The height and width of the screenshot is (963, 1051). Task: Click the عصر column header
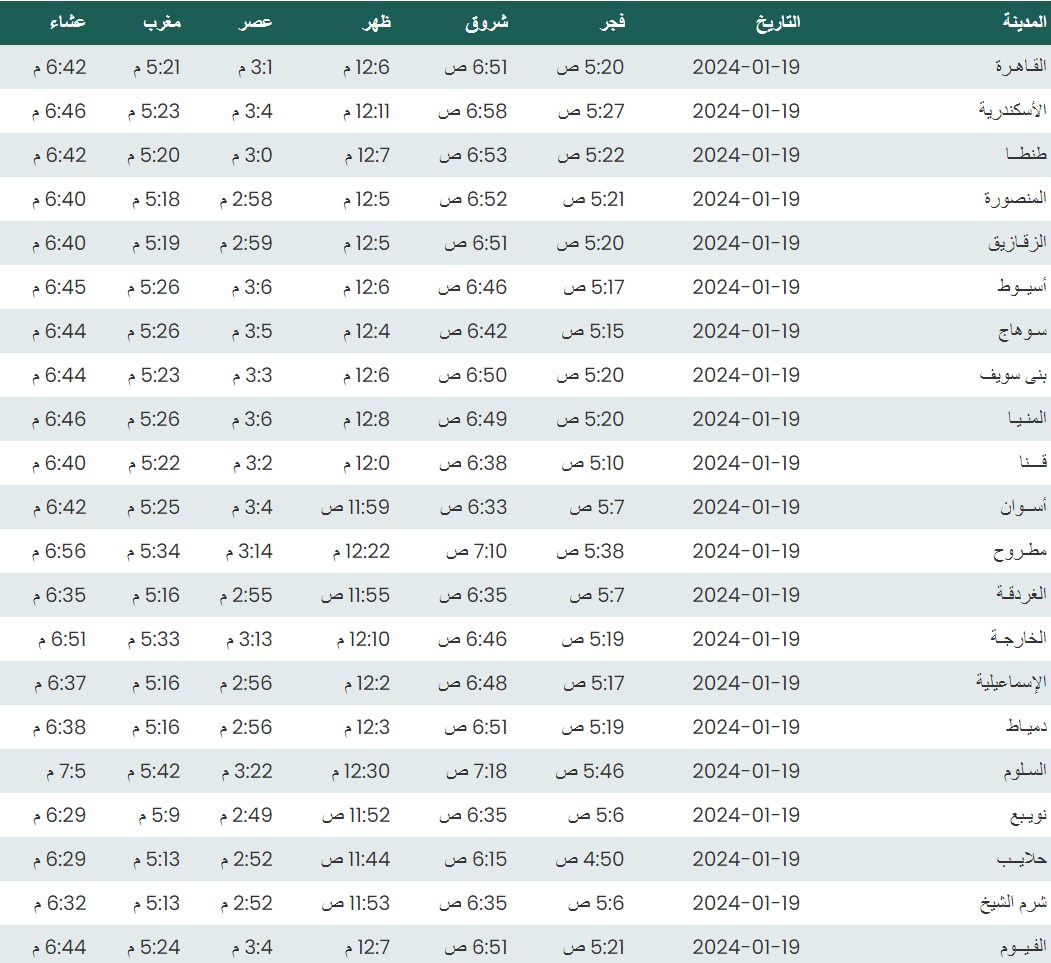[258, 21]
